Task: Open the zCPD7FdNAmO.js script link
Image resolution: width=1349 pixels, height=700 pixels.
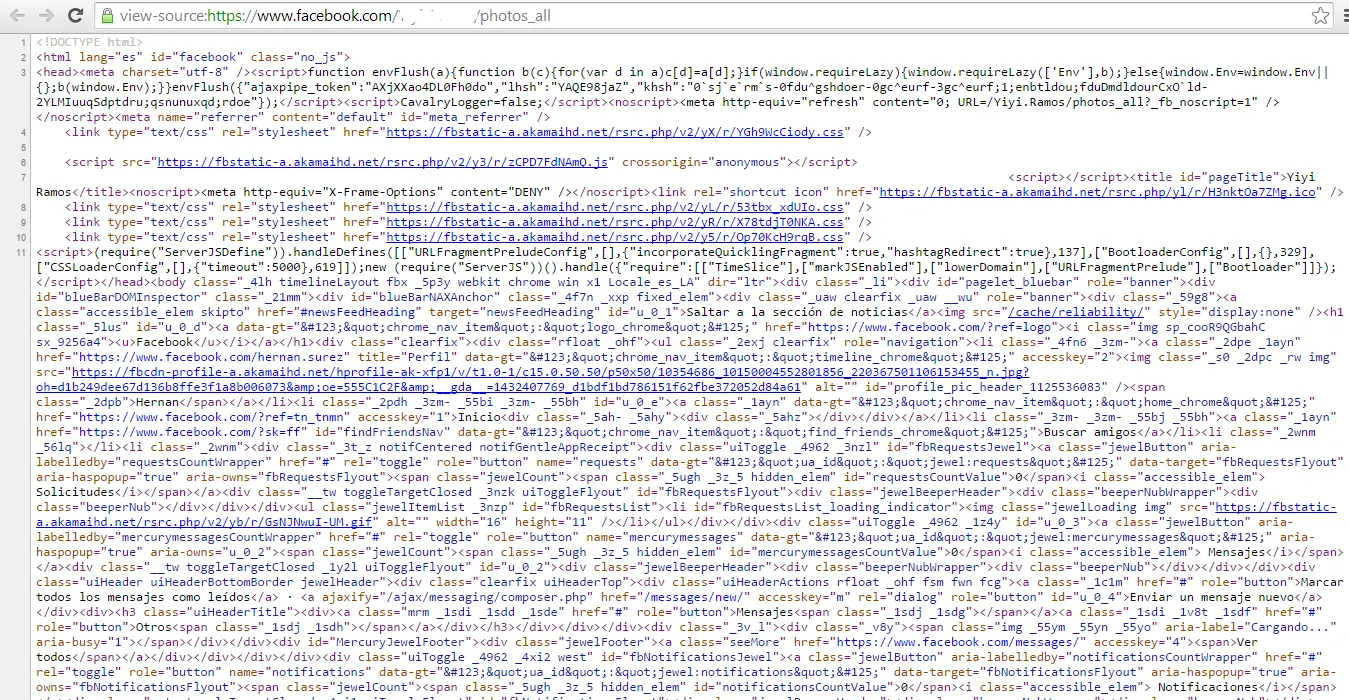Action: (382, 161)
